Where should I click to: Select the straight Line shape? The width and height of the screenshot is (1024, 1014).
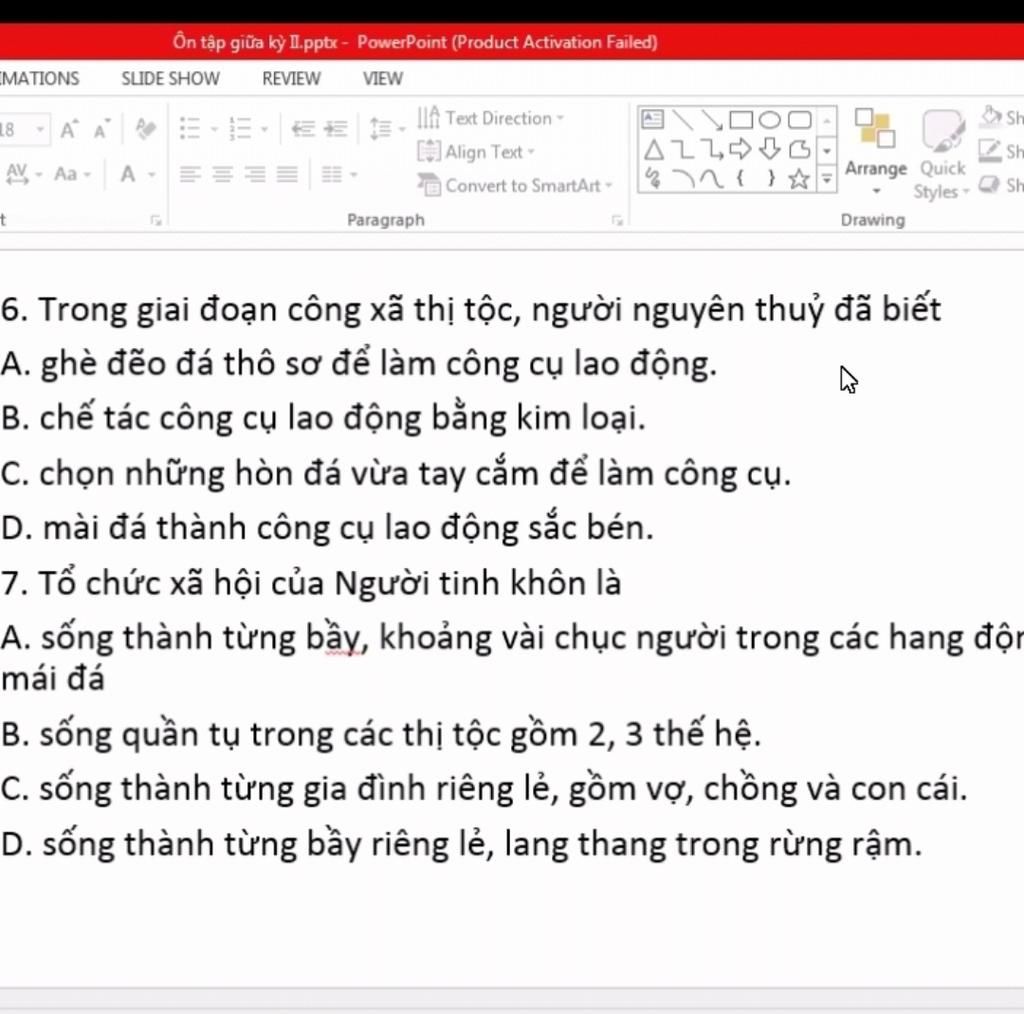click(x=682, y=119)
